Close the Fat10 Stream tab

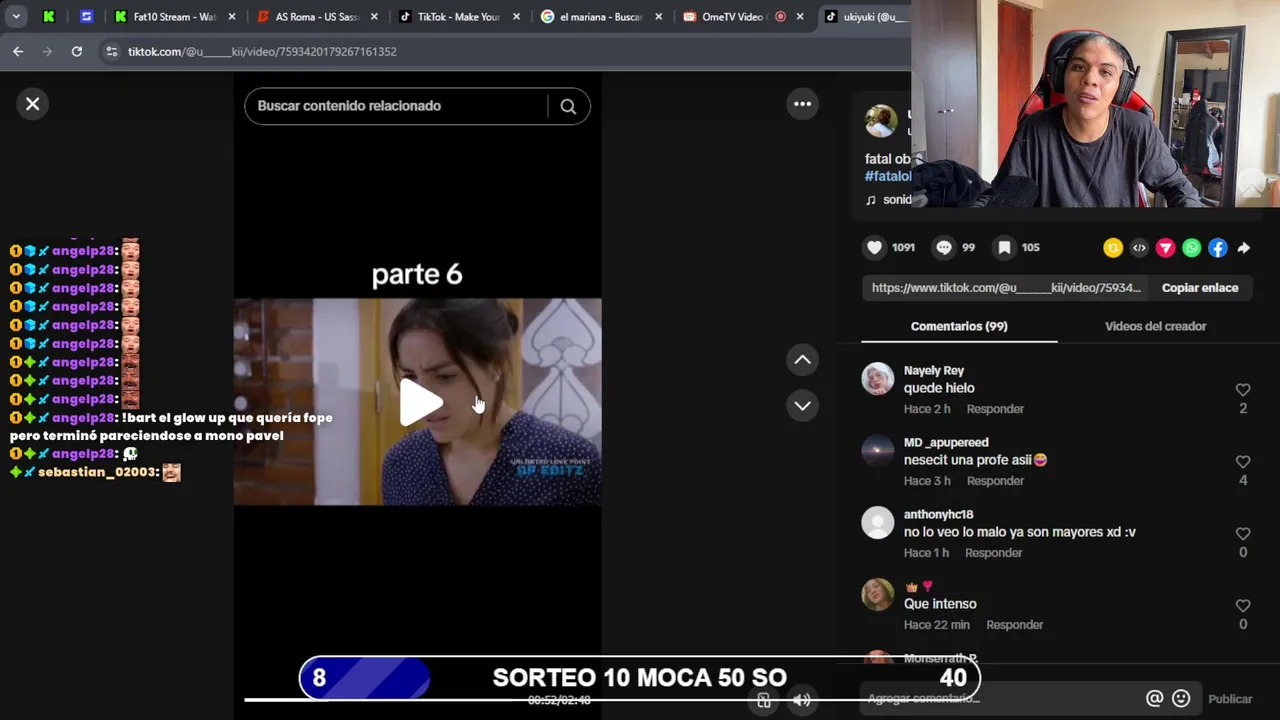click(232, 16)
